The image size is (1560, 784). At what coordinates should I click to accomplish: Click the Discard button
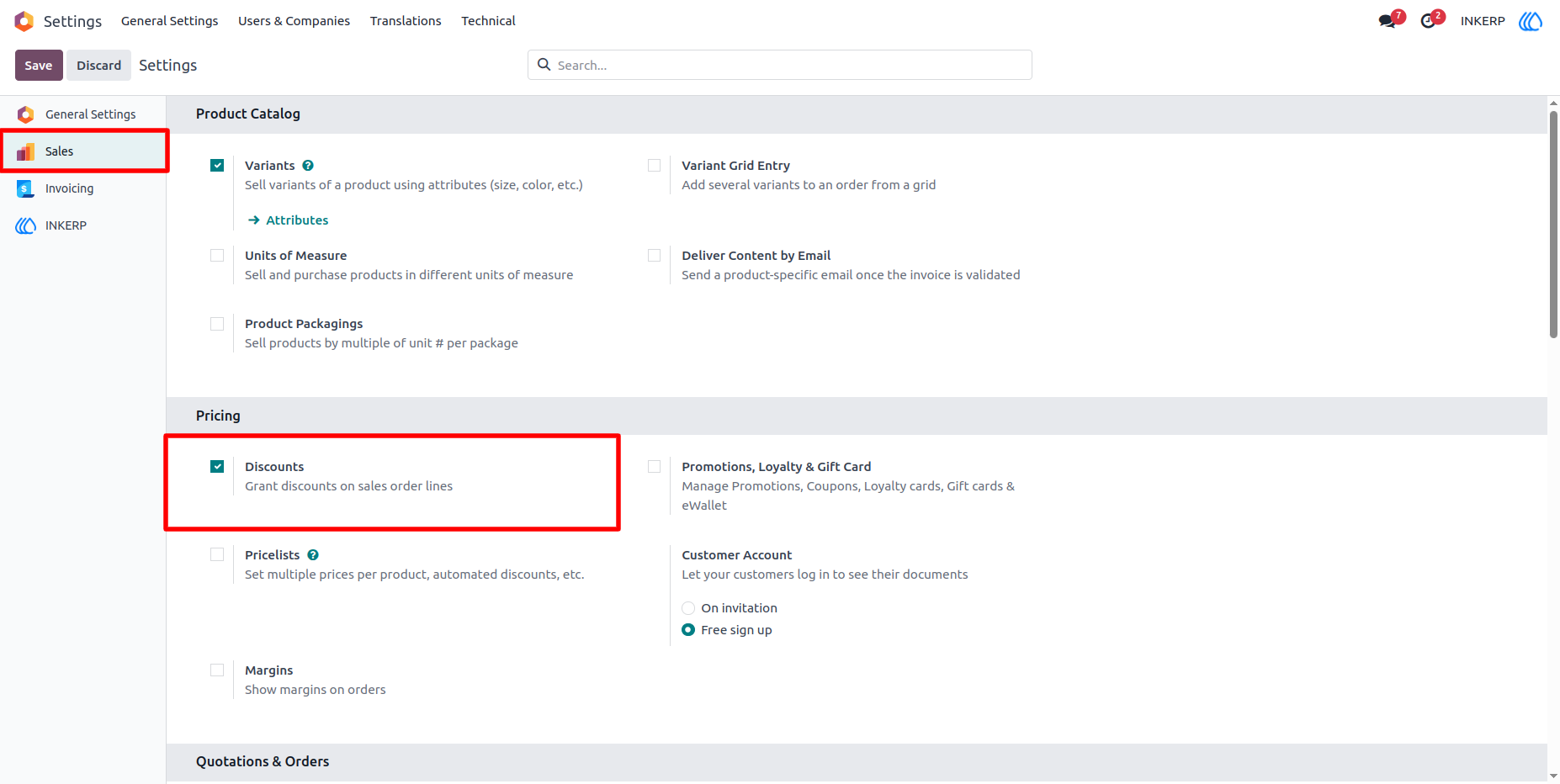coord(98,66)
